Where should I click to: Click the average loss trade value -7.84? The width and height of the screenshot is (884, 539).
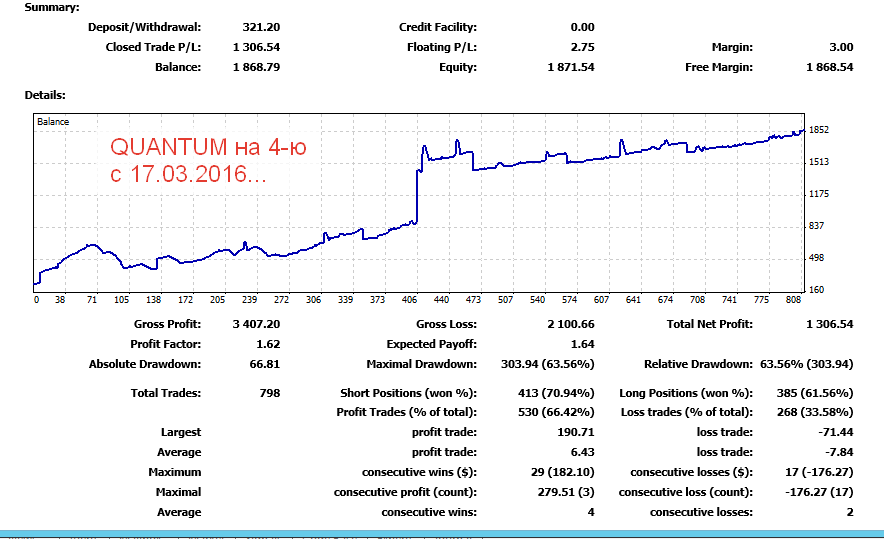click(x=839, y=452)
